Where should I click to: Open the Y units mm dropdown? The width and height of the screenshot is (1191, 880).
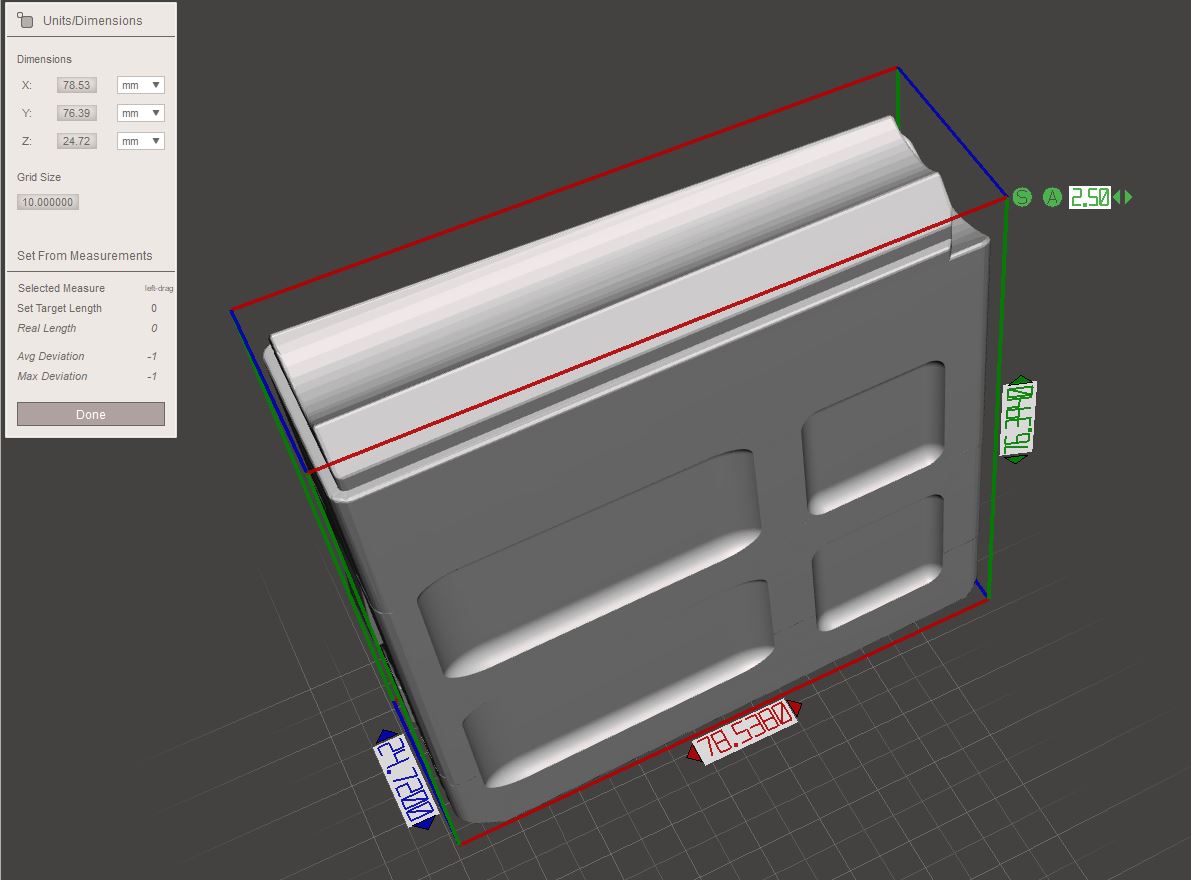click(139, 112)
